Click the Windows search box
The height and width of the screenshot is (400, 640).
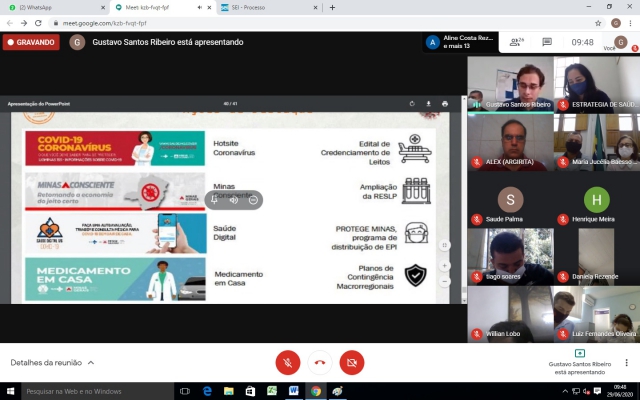pos(97,391)
